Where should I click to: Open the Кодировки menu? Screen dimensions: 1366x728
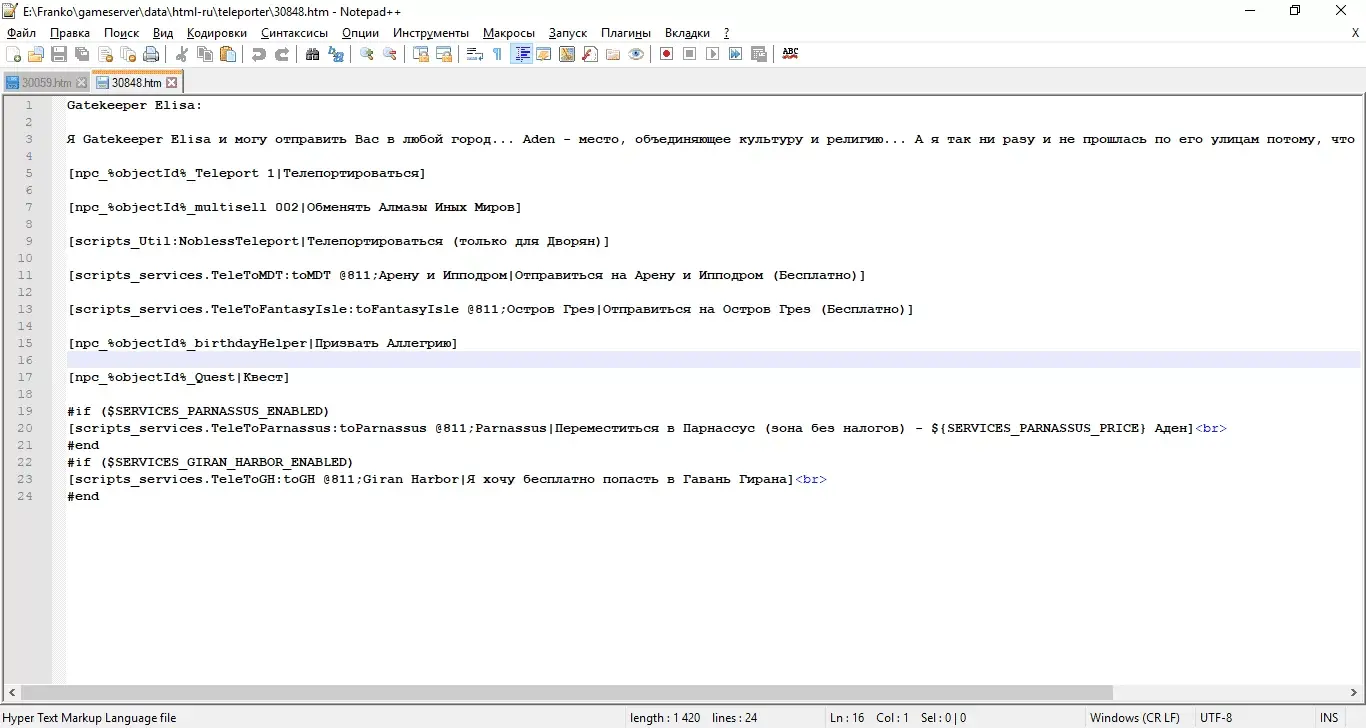tap(216, 33)
